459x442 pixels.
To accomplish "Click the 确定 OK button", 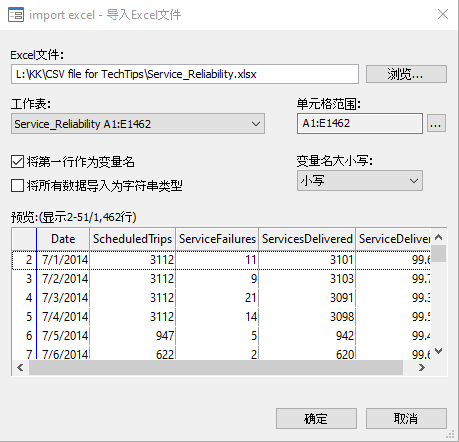I will click(316, 419).
